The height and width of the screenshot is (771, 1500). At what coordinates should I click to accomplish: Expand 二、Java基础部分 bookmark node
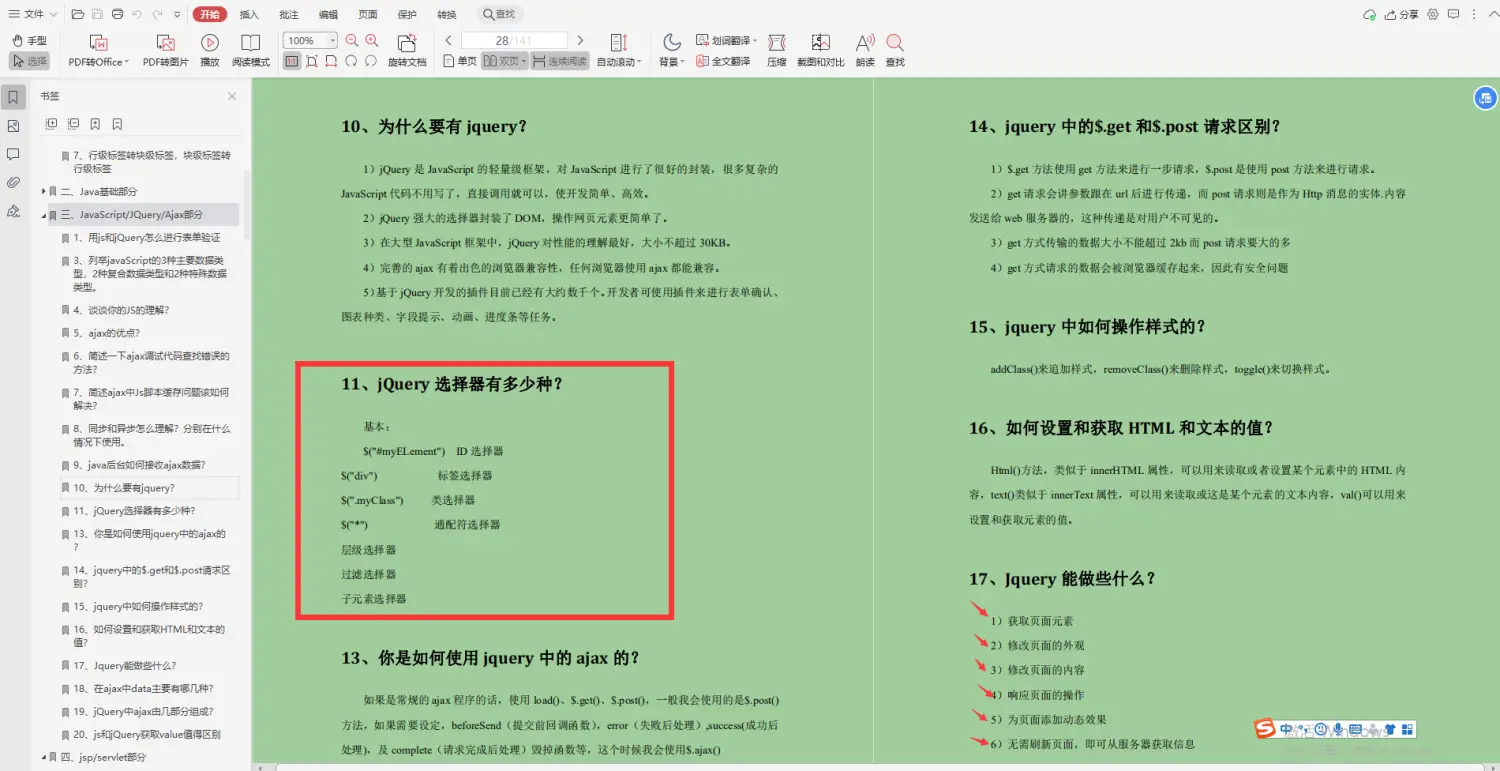(x=44, y=191)
